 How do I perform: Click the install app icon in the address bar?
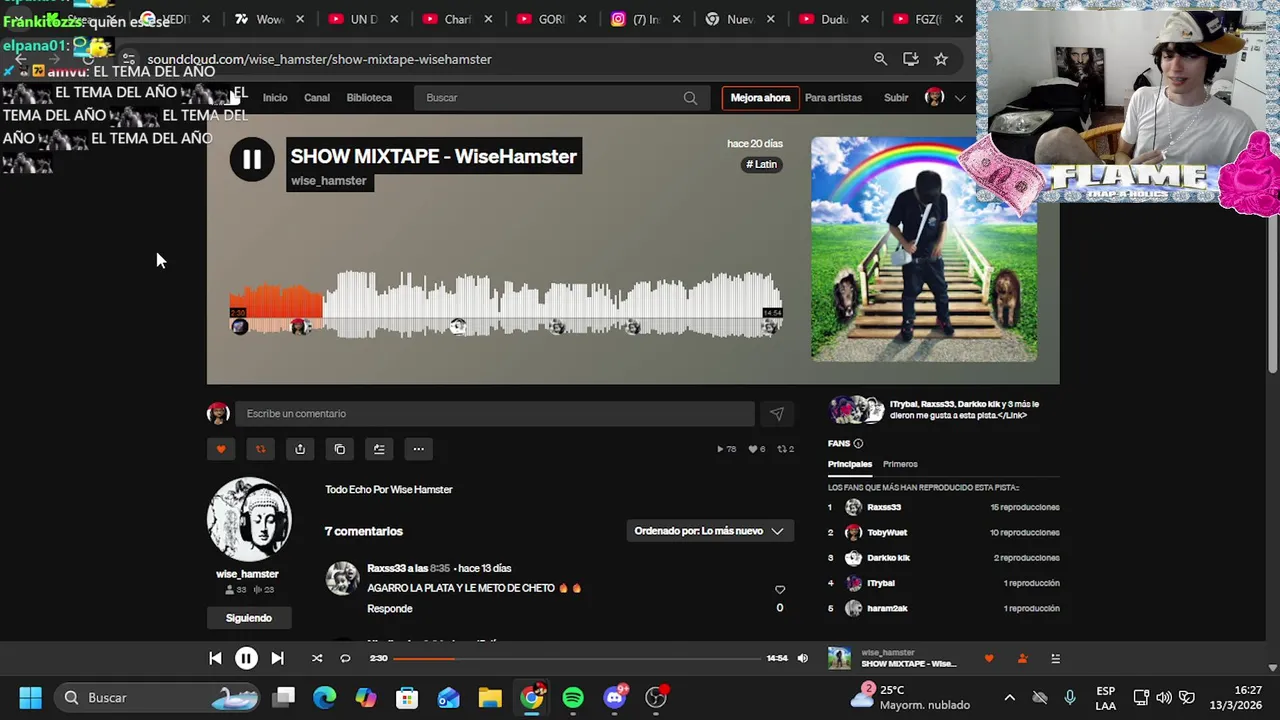click(911, 59)
